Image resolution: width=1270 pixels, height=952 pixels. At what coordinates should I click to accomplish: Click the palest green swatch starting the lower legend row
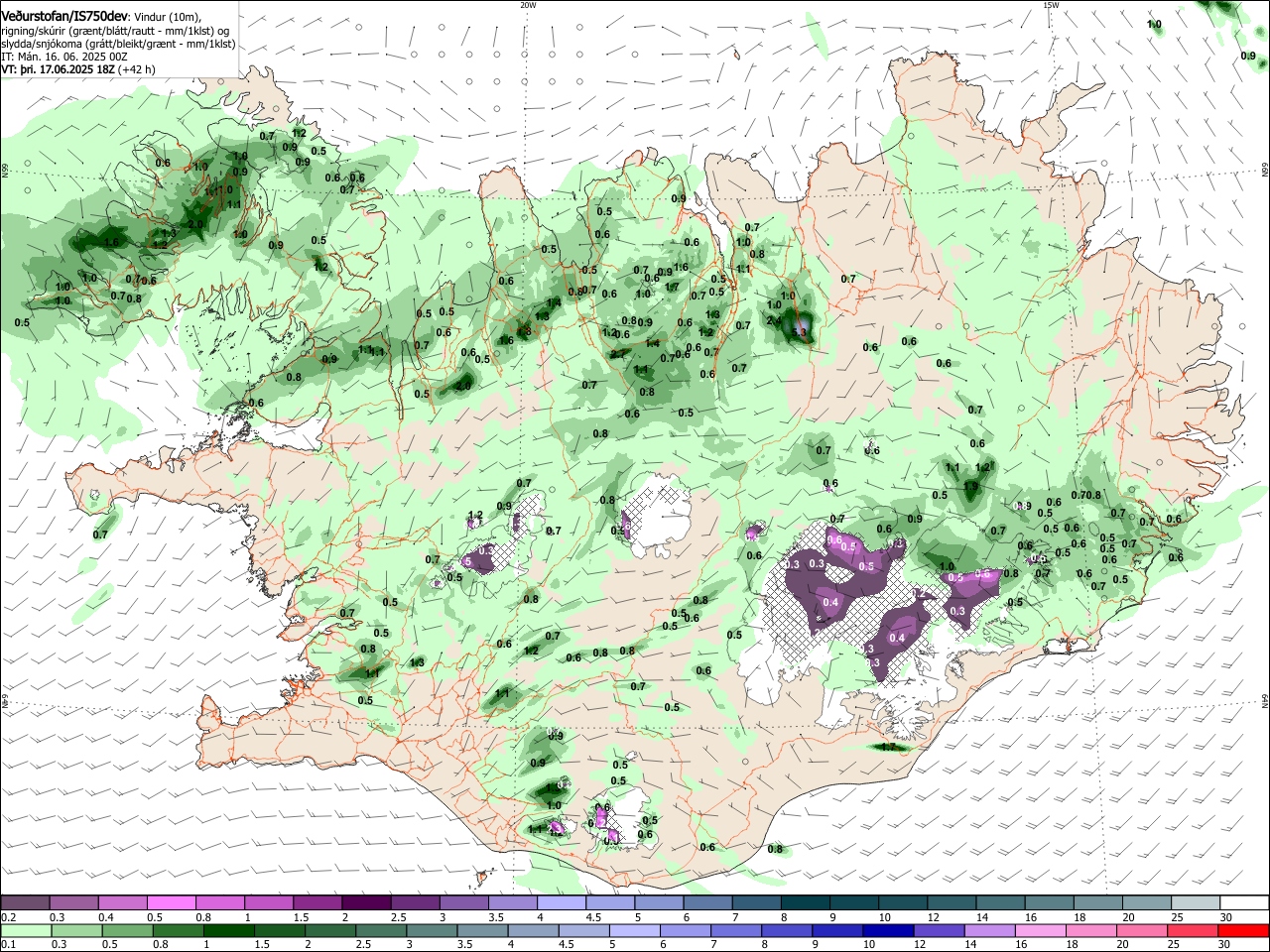[26, 931]
